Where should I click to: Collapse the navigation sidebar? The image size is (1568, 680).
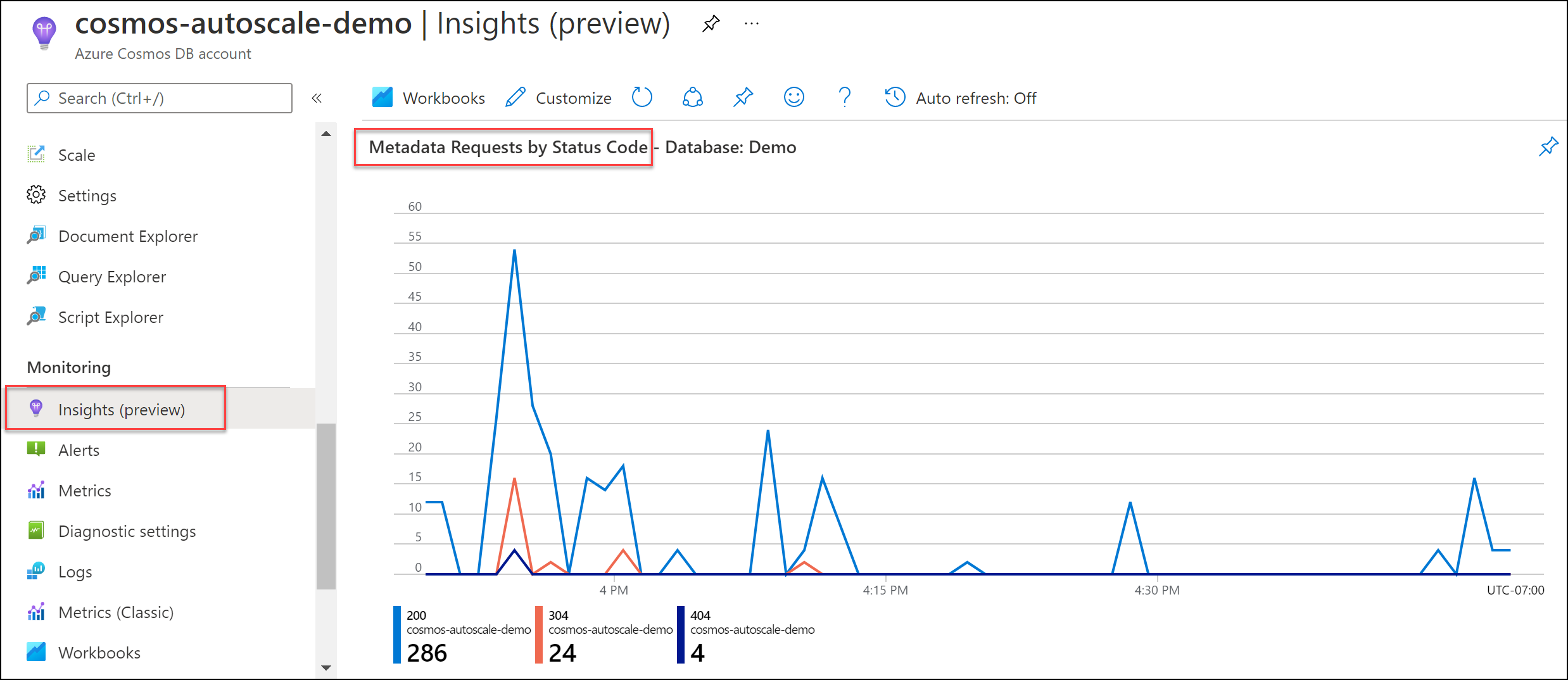click(x=317, y=98)
